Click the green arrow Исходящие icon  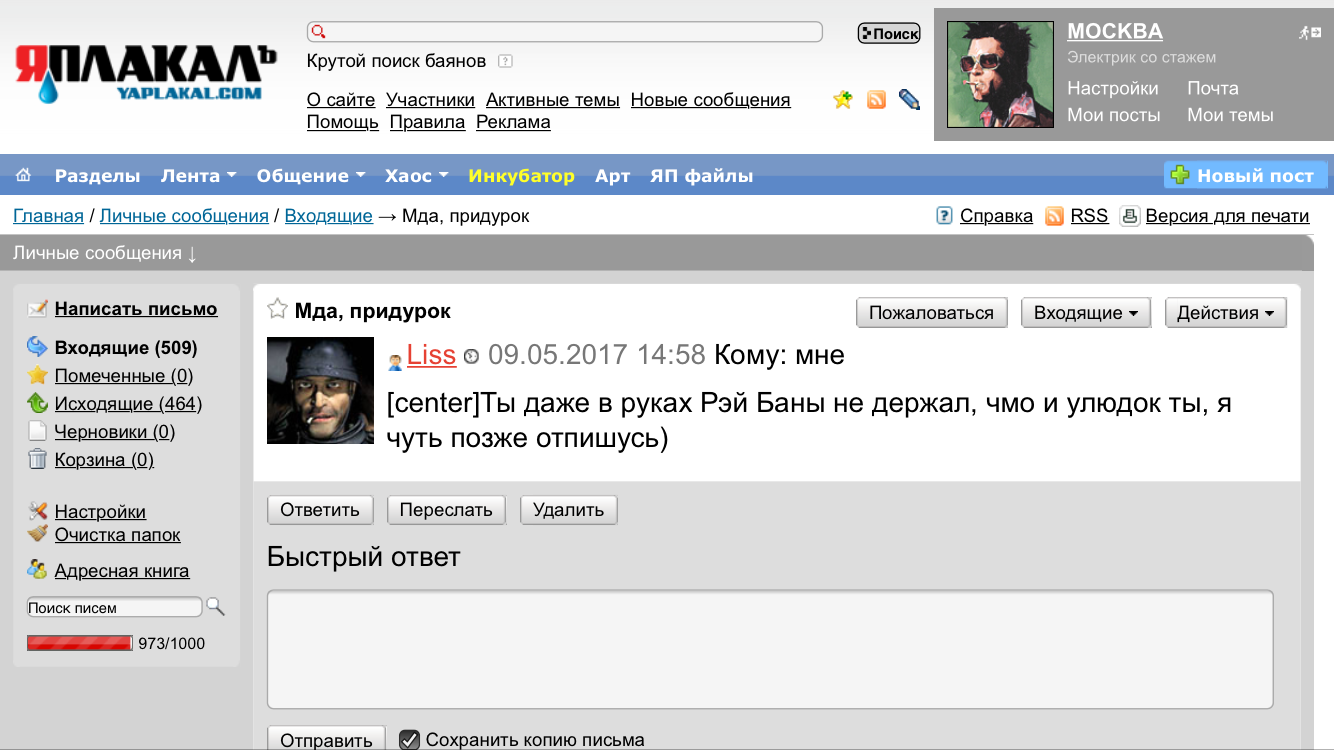click(x=37, y=403)
